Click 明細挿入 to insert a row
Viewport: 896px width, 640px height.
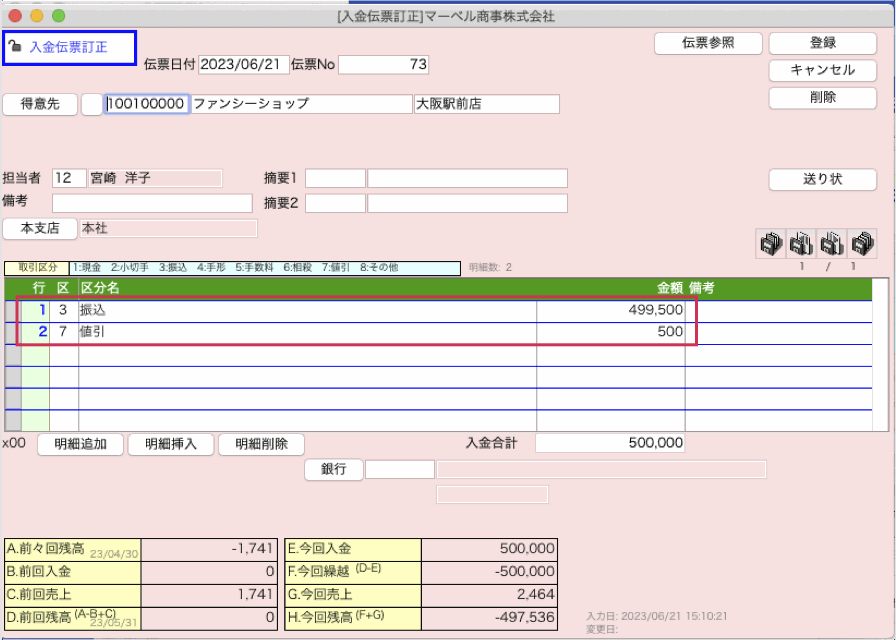click(171, 444)
